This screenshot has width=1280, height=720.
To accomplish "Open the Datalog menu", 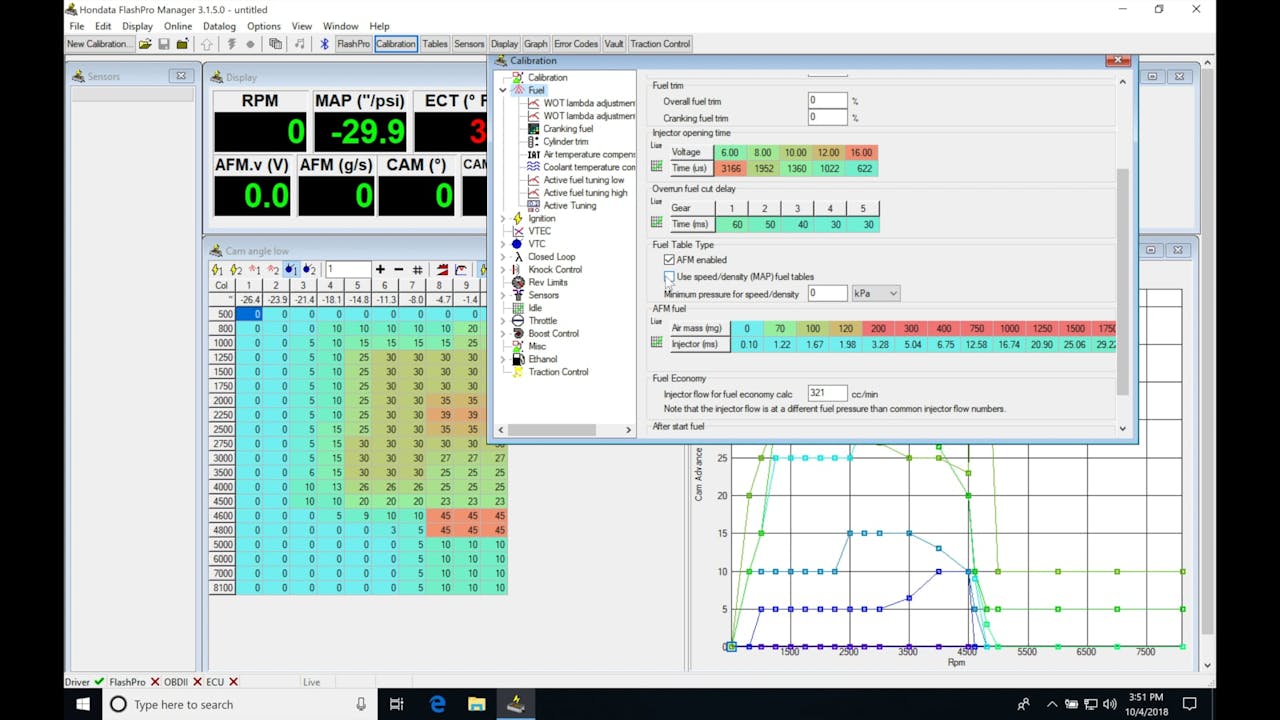I will 218,25.
